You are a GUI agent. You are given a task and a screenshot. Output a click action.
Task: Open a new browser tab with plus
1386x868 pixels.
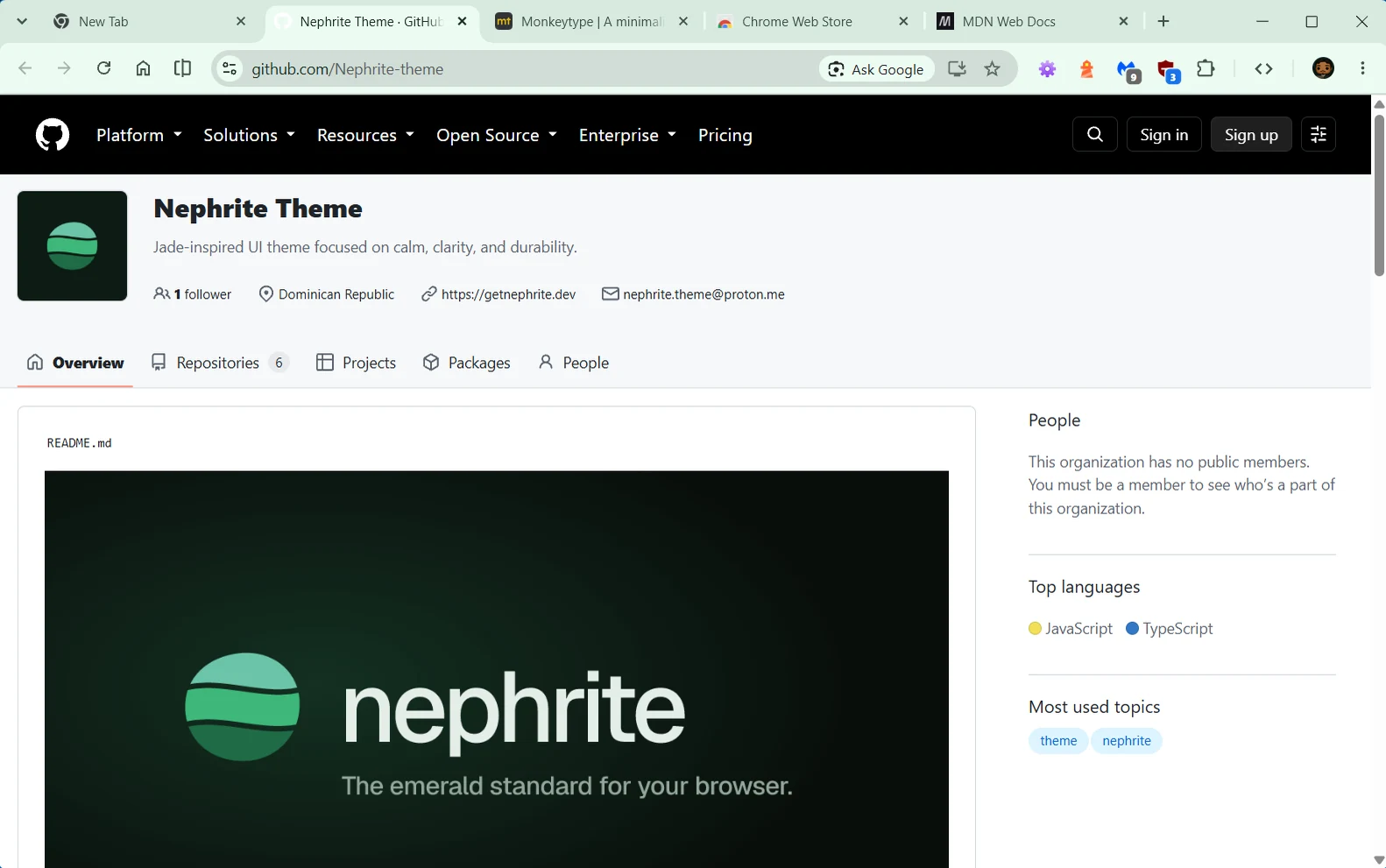1163,21
